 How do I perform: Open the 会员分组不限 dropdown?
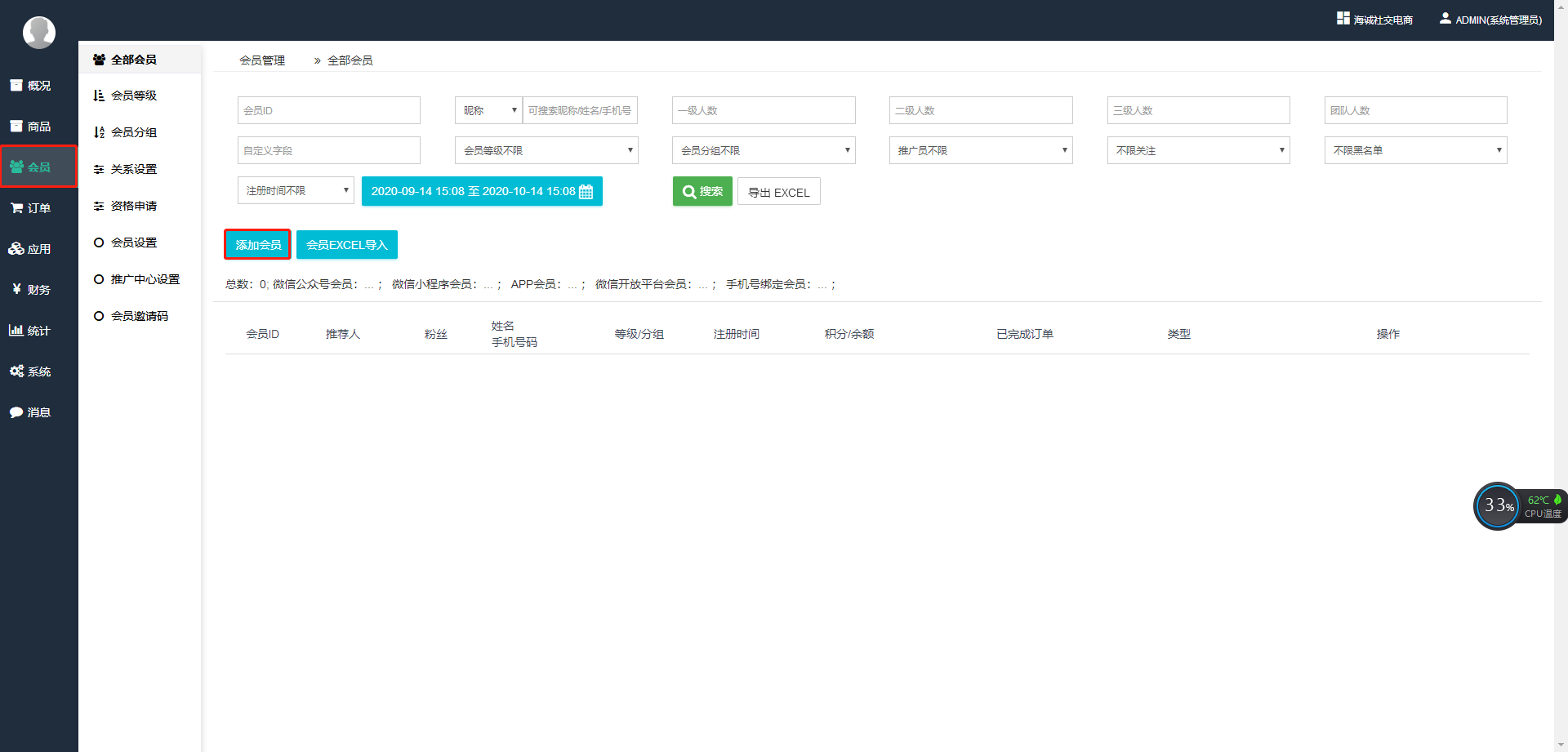tap(763, 150)
